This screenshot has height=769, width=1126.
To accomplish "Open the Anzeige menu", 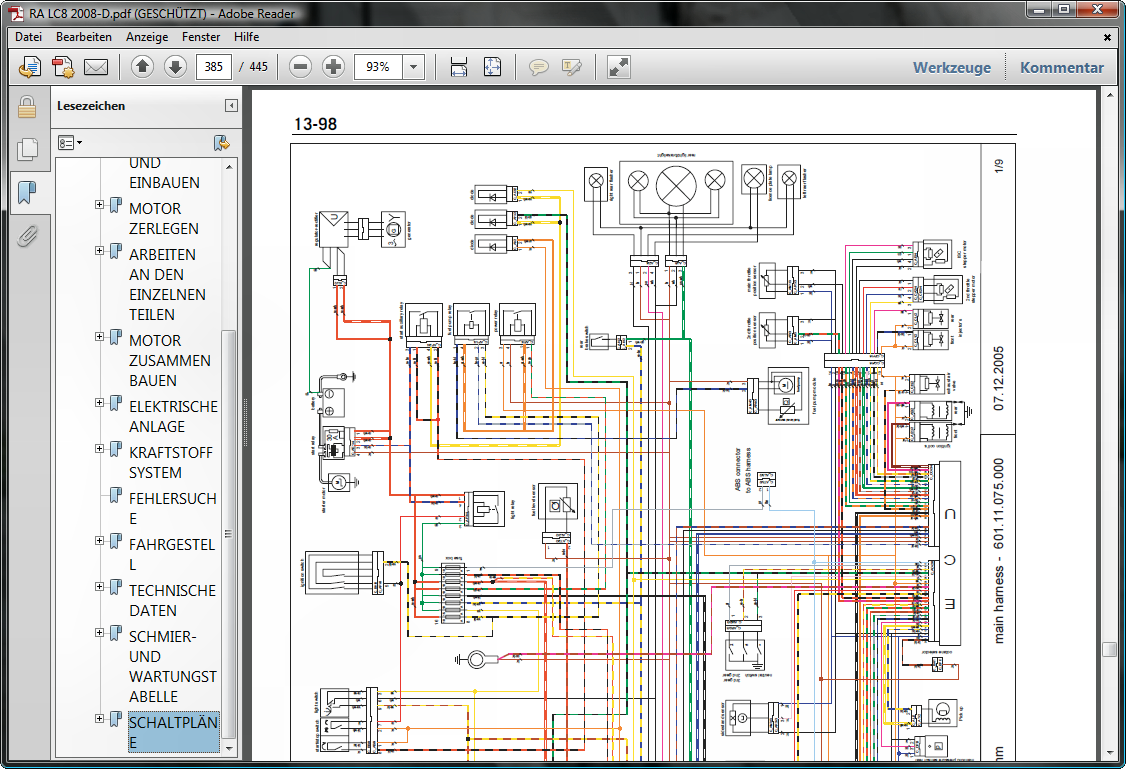I will (x=146, y=37).
